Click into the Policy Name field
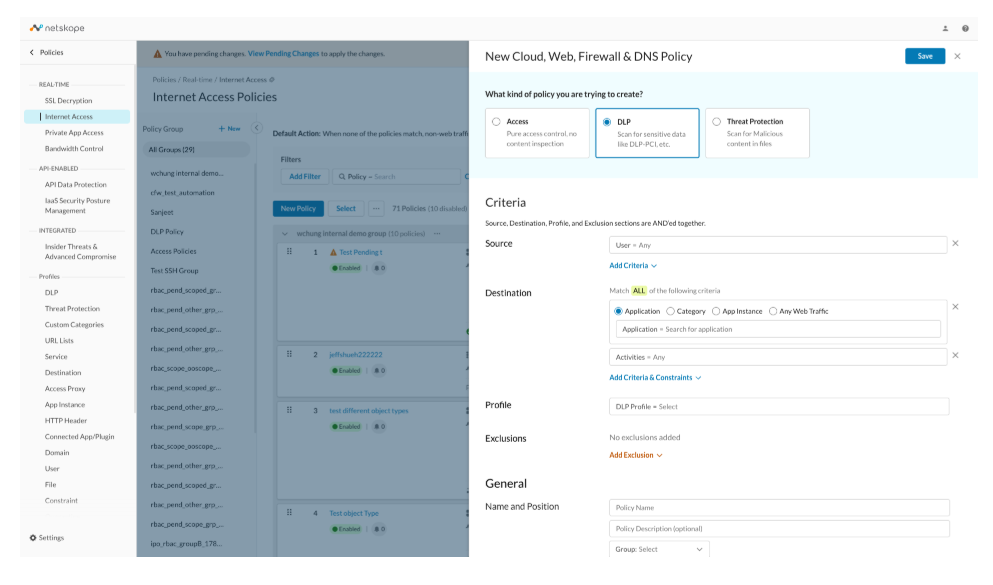 (779, 508)
